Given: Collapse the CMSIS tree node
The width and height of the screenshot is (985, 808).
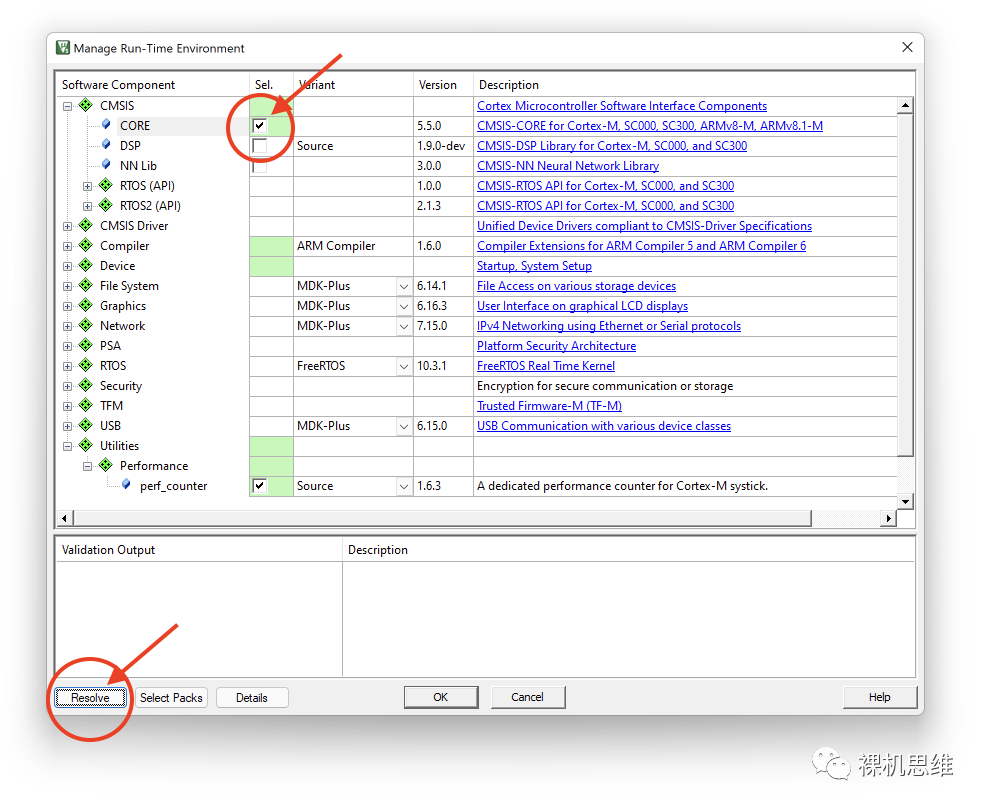Looking at the screenshot, I should (x=67, y=106).
